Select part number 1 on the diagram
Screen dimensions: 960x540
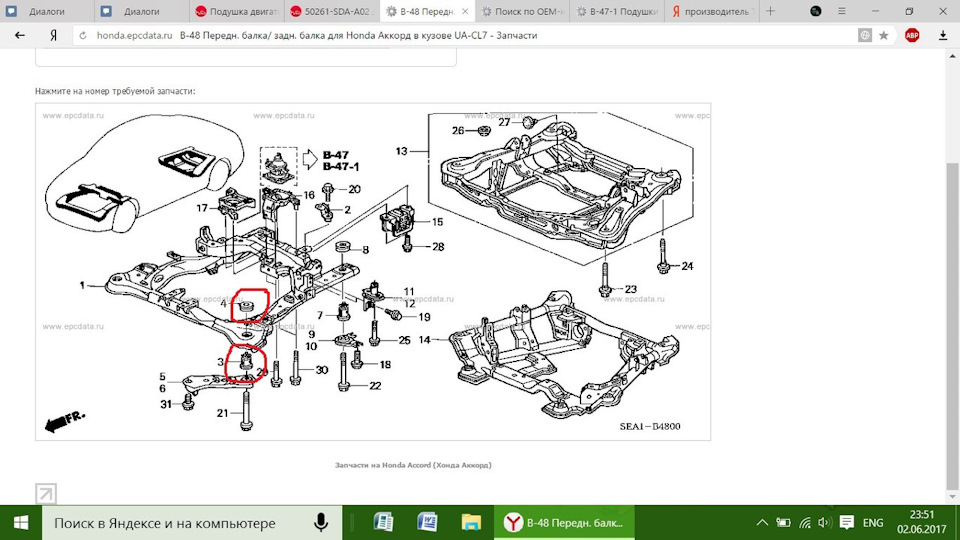coord(82,285)
